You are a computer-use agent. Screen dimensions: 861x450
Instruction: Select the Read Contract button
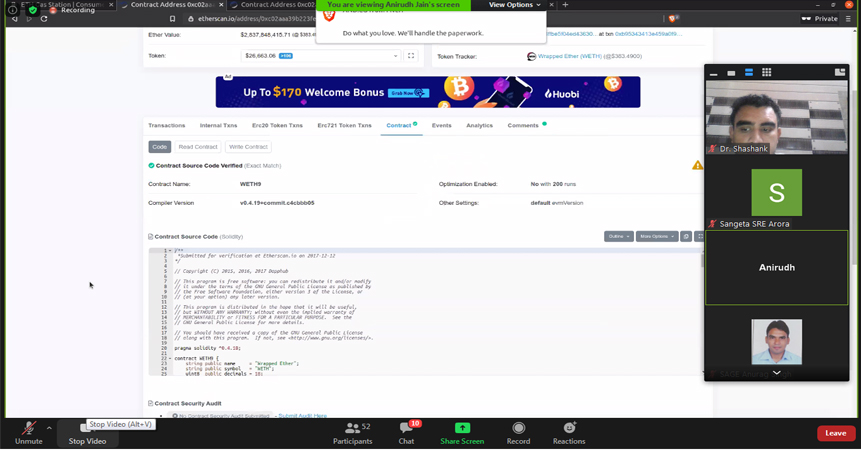(198, 147)
